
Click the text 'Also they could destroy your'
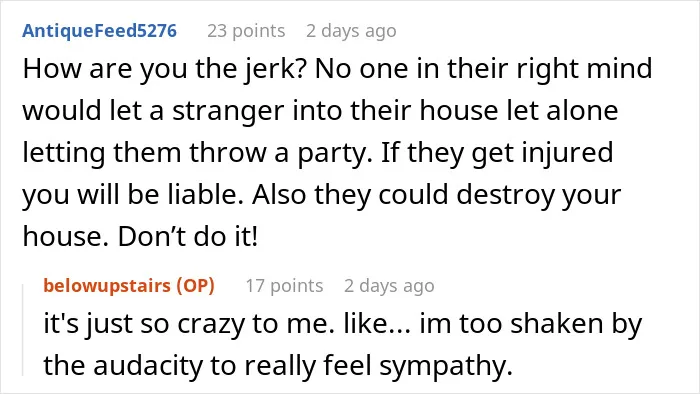point(436,195)
